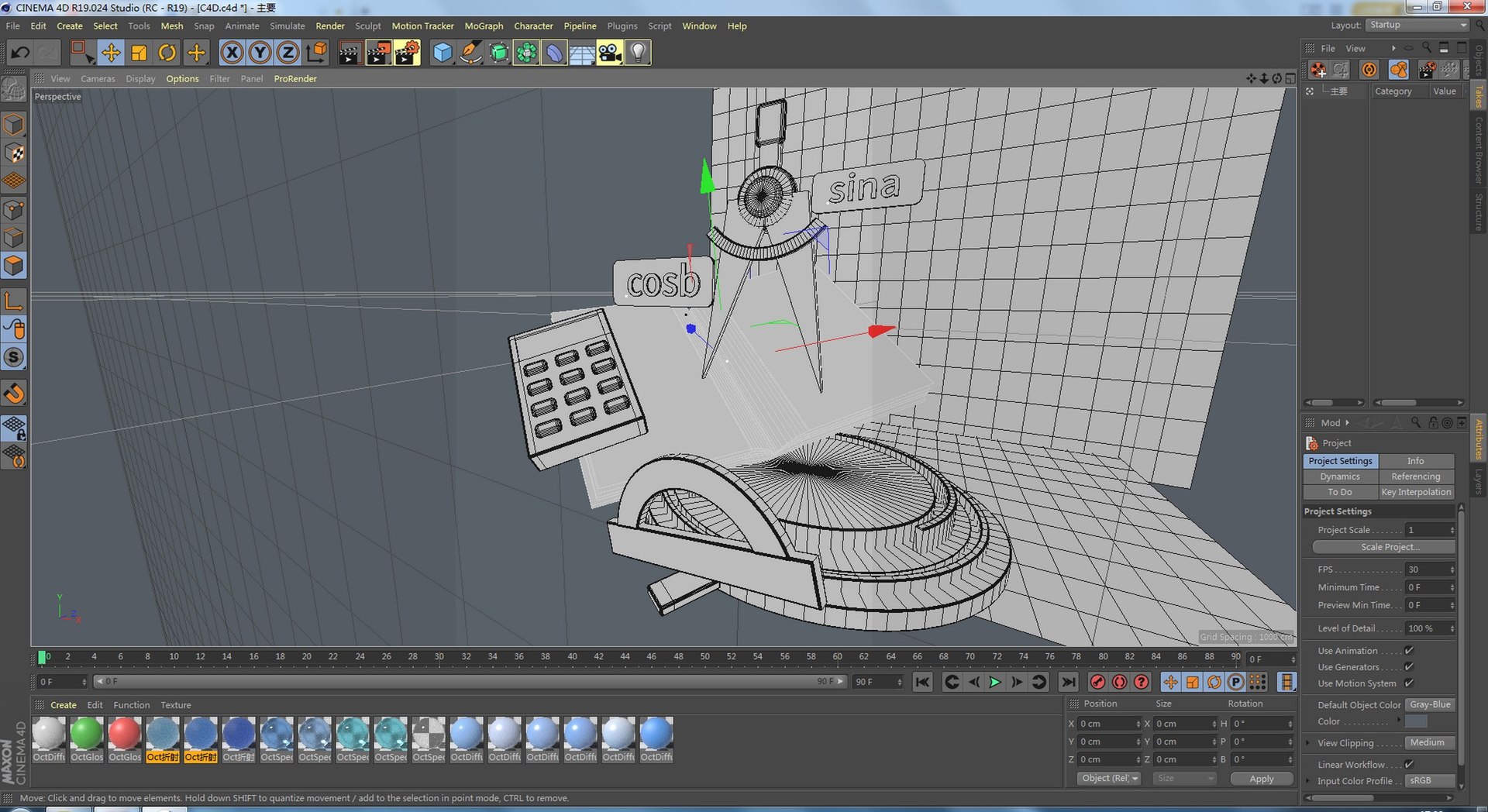
Task: Open Default Object Color dropdown
Action: 1431,705
